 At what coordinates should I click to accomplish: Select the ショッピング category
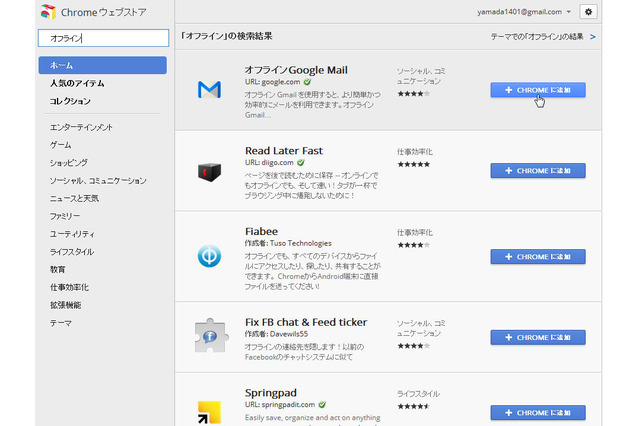point(69,163)
